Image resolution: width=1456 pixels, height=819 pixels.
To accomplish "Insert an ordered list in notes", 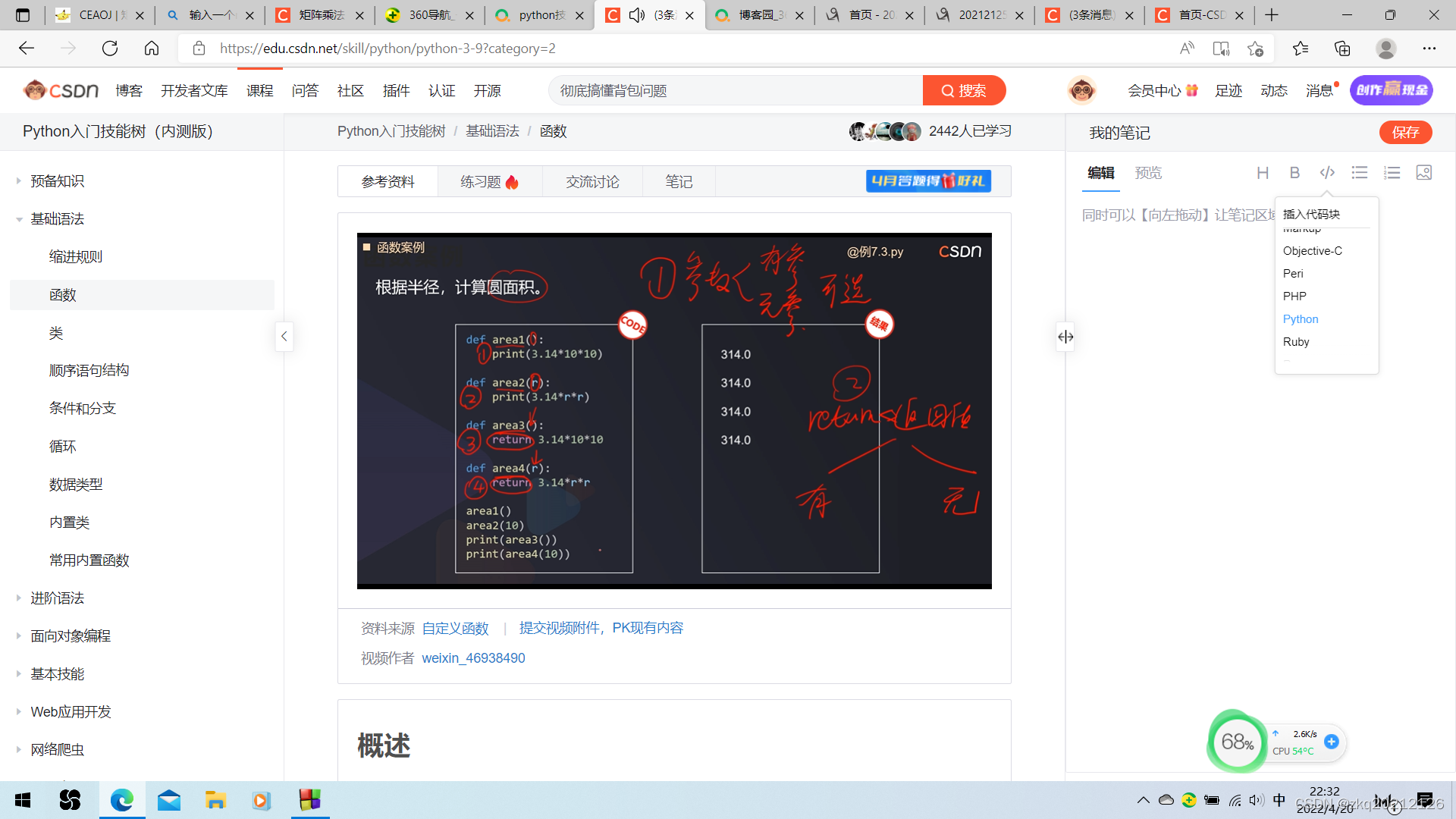I will (1392, 173).
